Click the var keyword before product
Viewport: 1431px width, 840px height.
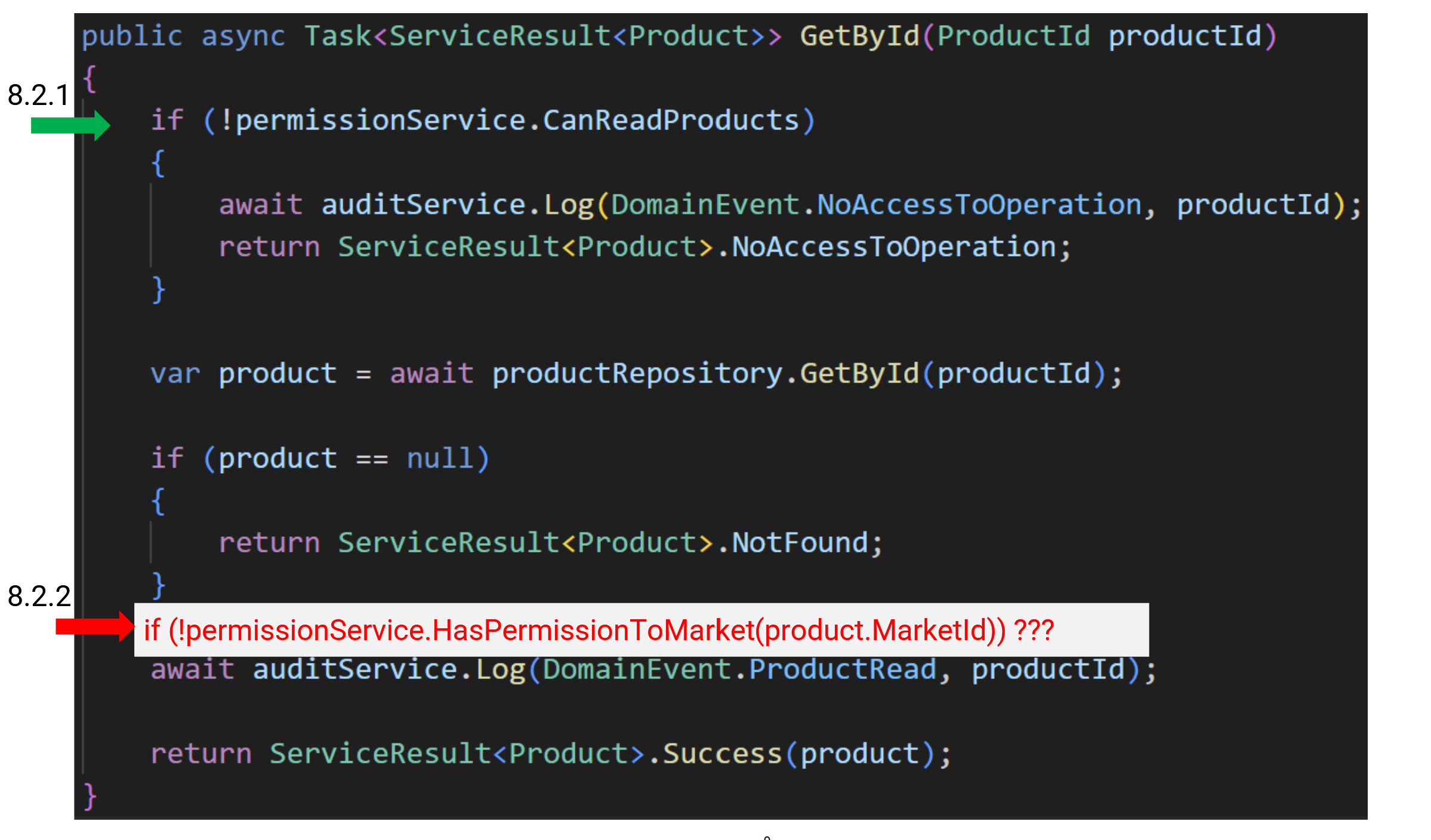175,374
